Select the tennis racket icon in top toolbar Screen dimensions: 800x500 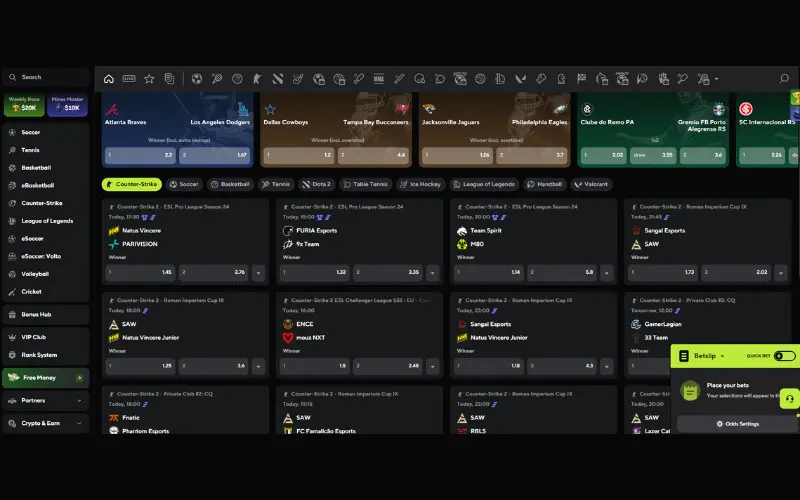coord(217,79)
